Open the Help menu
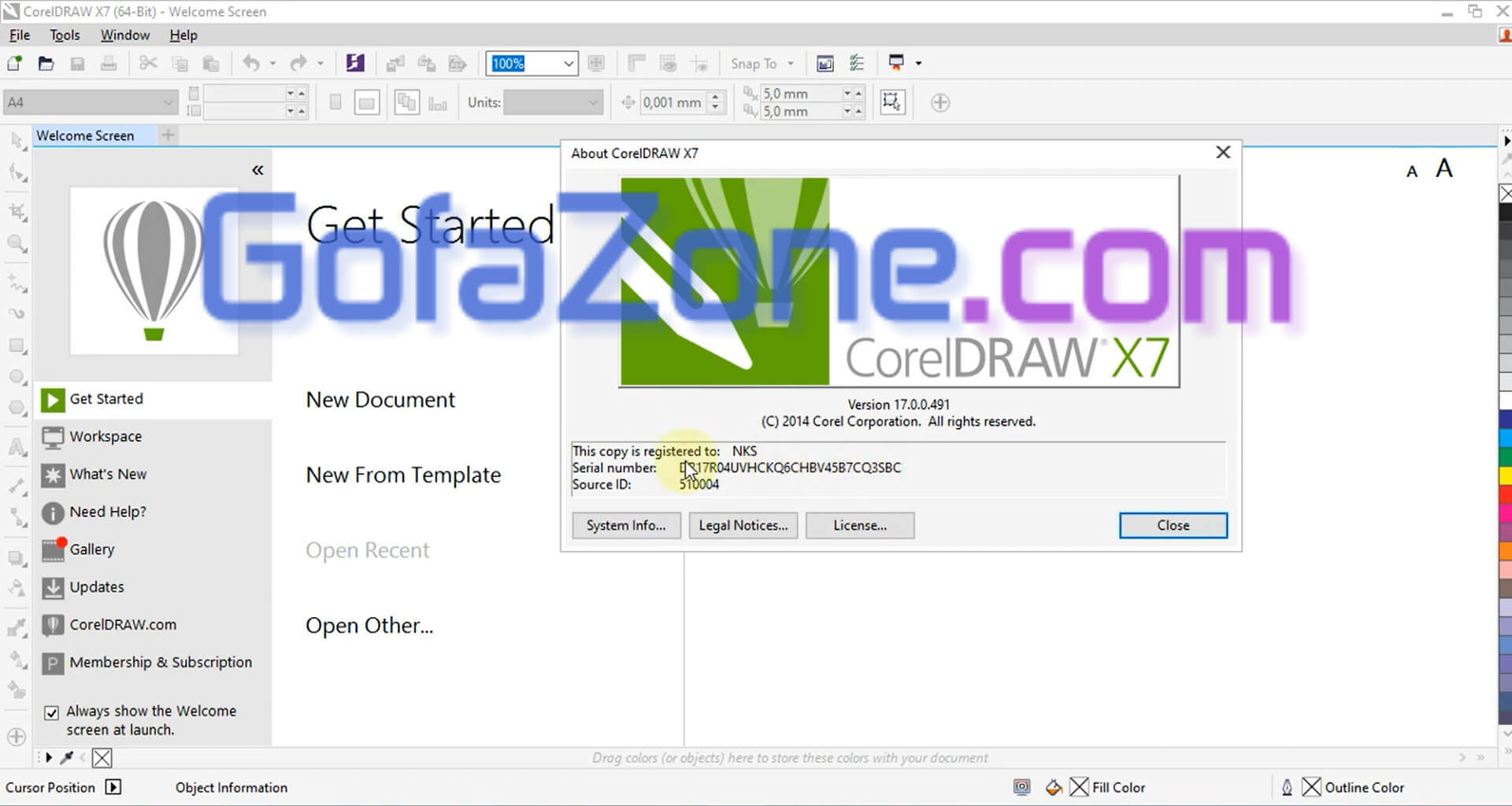This screenshot has width=1512, height=806. coord(183,35)
